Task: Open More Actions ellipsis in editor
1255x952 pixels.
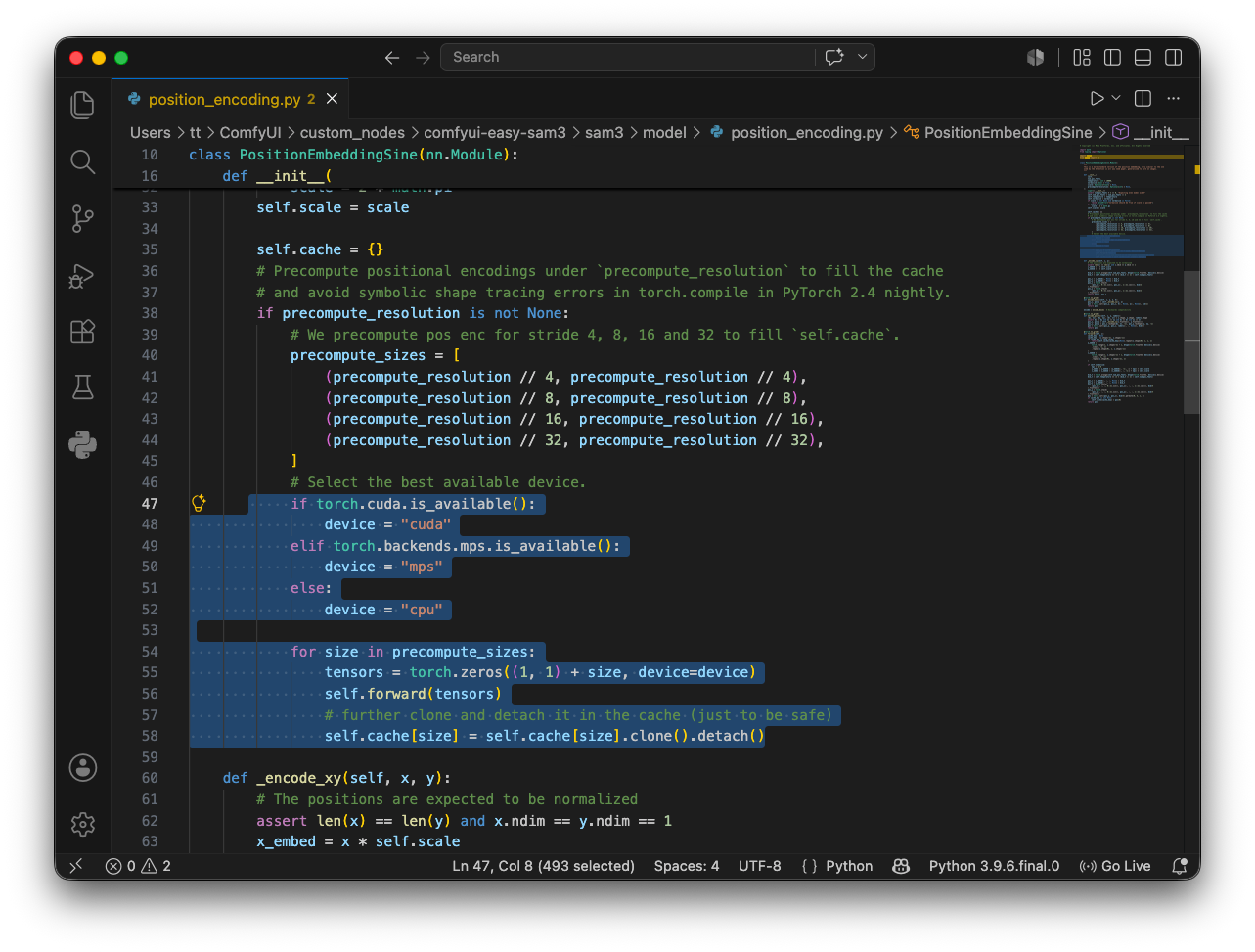Action: coord(1174,98)
